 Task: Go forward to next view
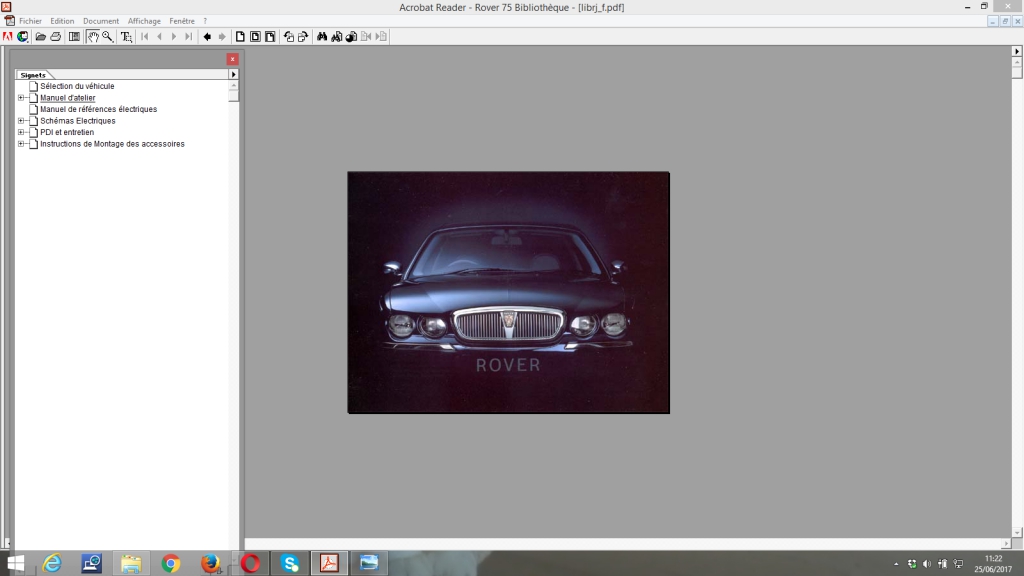click(x=222, y=37)
